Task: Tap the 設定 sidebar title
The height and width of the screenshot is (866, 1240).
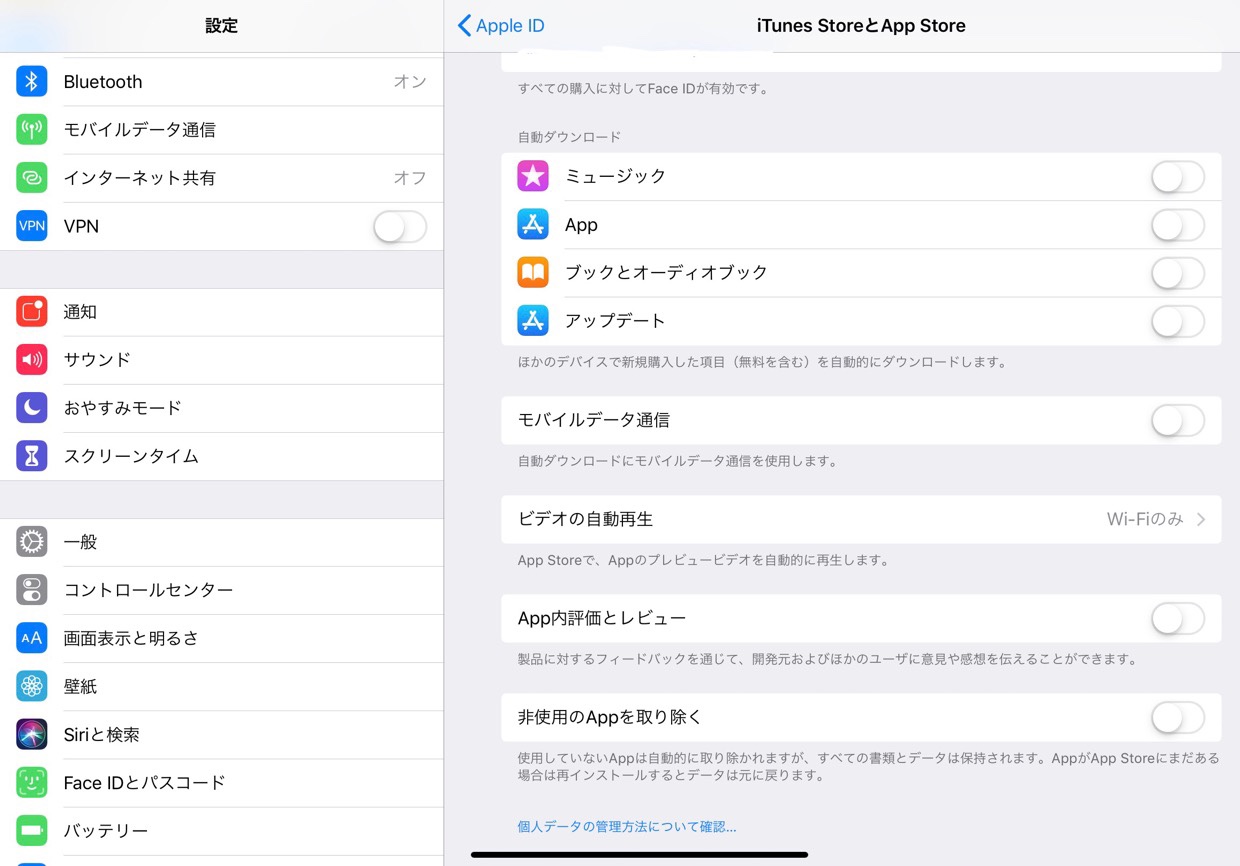Action: (221, 26)
